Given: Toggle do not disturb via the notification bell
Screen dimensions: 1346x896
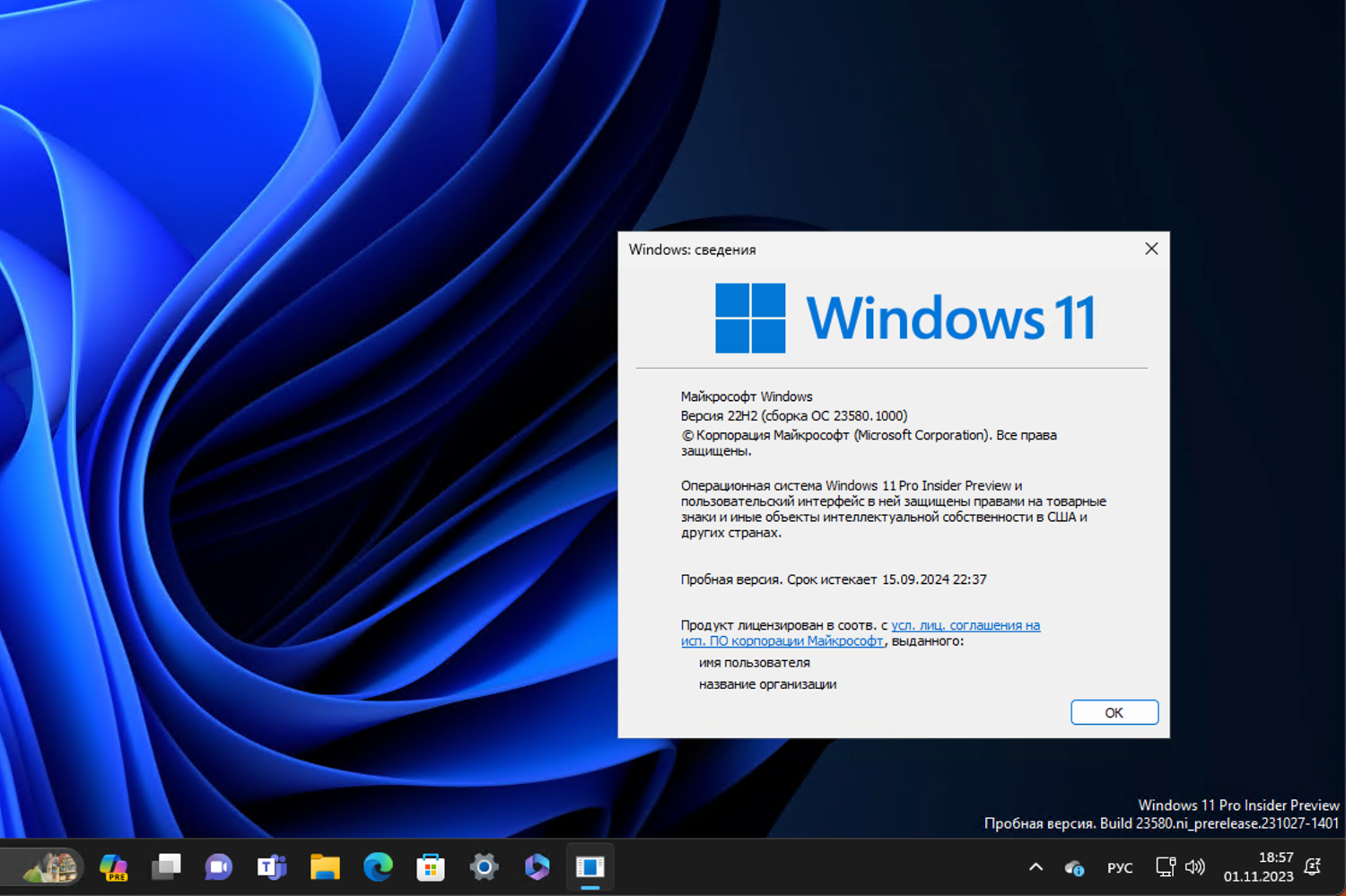Looking at the screenshot, I should (x=1312, y=867).
